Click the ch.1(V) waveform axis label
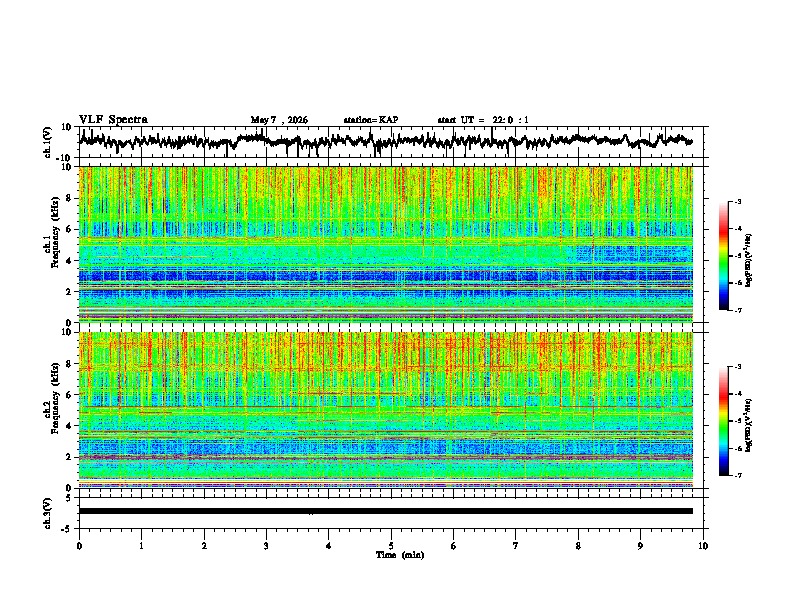This screenshot has height=612, width=792. (x=48, y=142)
